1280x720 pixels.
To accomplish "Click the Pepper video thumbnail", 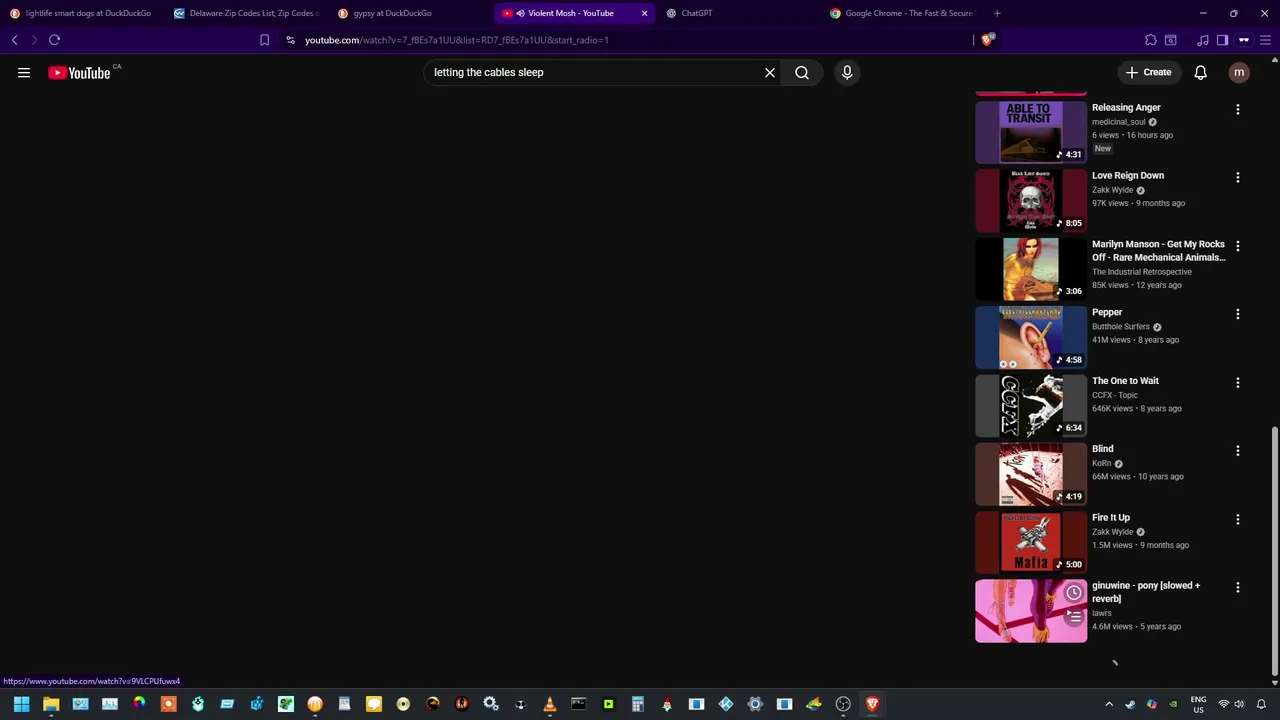I will coord(1031,337).
